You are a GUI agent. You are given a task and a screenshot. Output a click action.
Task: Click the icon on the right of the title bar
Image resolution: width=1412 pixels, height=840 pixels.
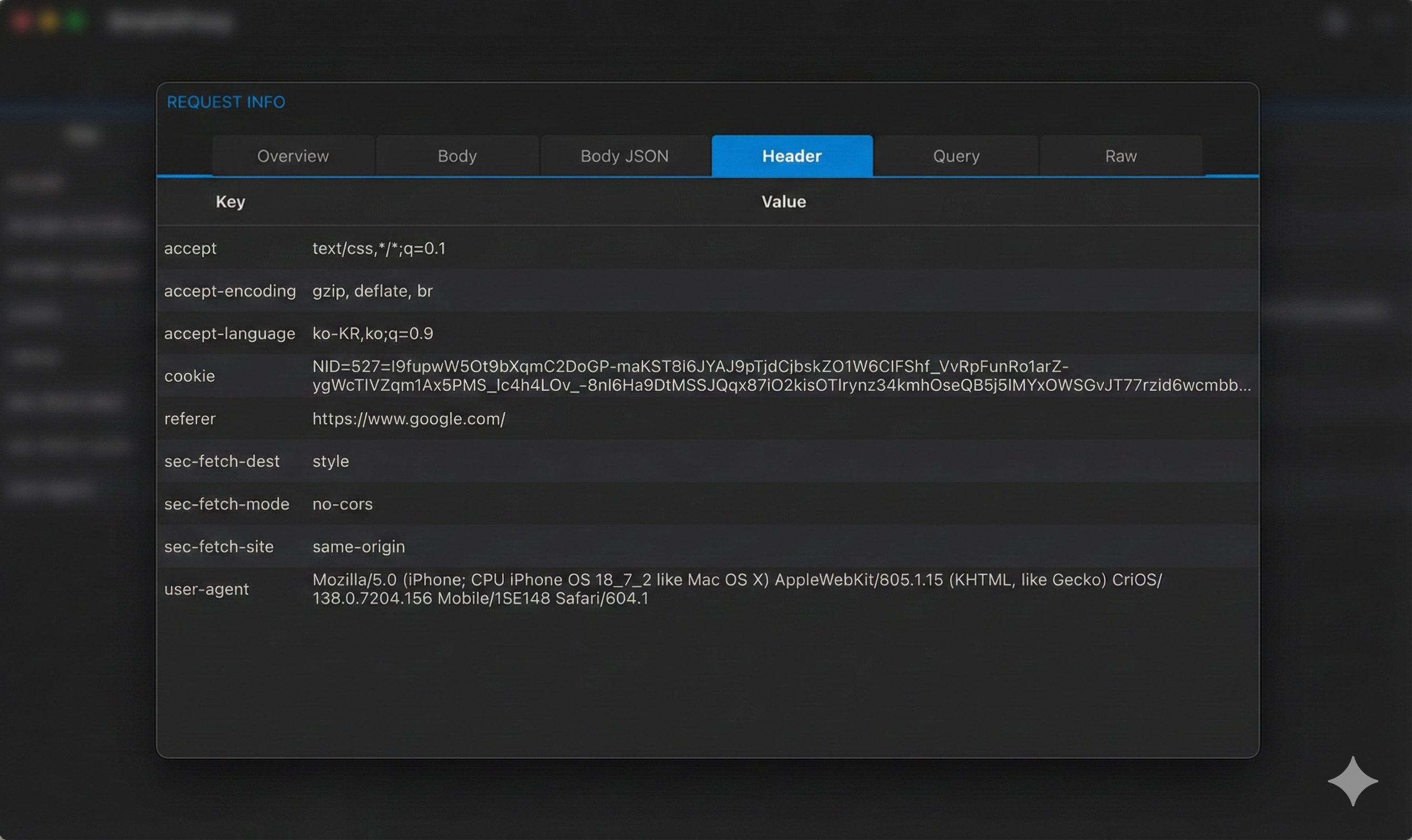(1337, 23)
